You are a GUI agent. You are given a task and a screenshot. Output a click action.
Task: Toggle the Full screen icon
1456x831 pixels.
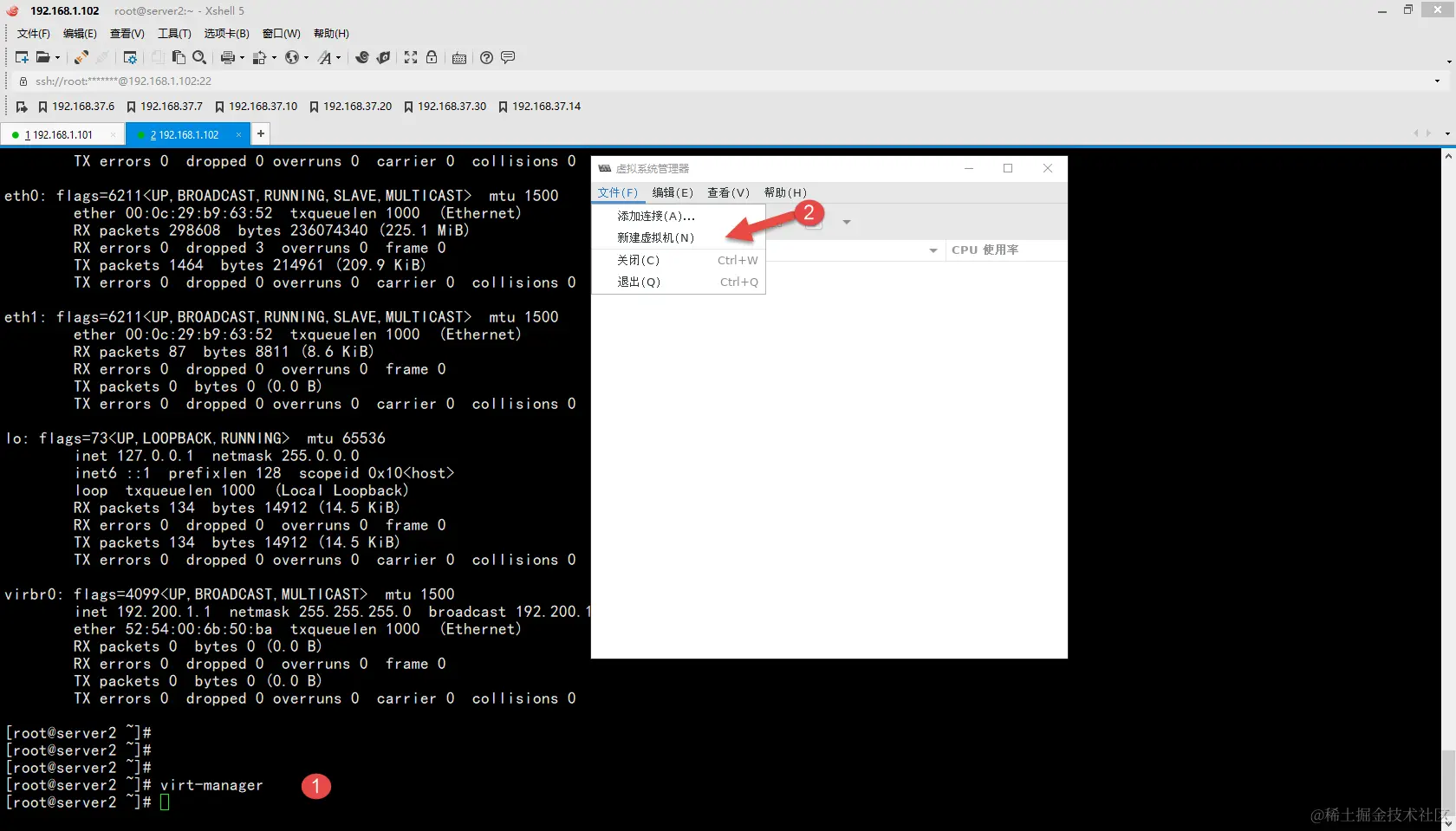(411, 57)
